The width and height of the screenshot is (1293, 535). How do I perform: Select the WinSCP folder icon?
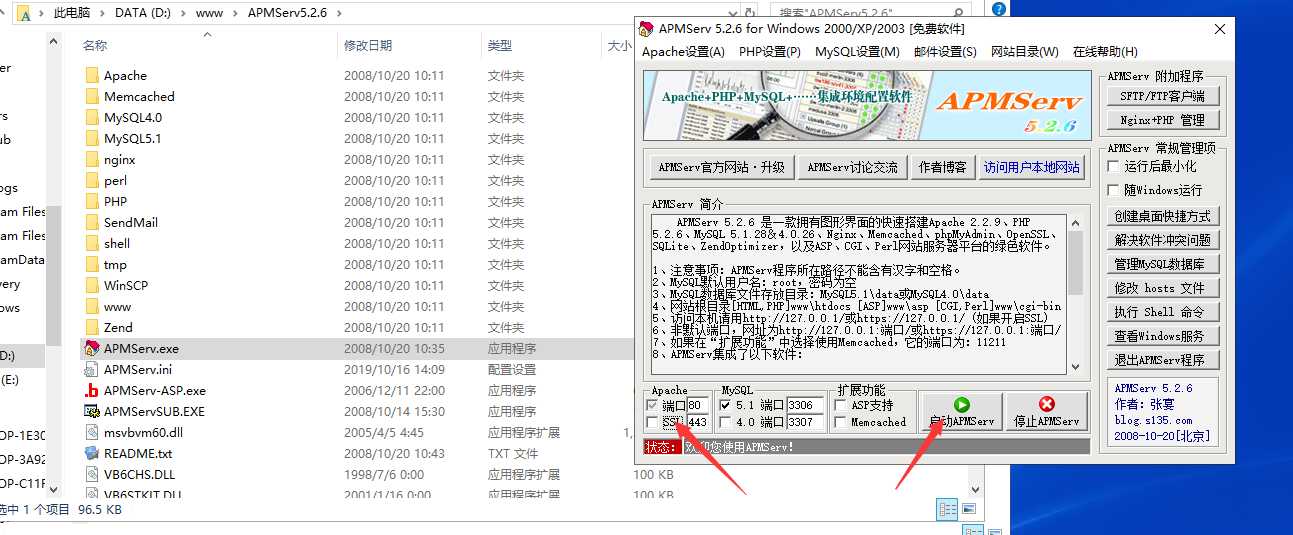pos(92,285)
